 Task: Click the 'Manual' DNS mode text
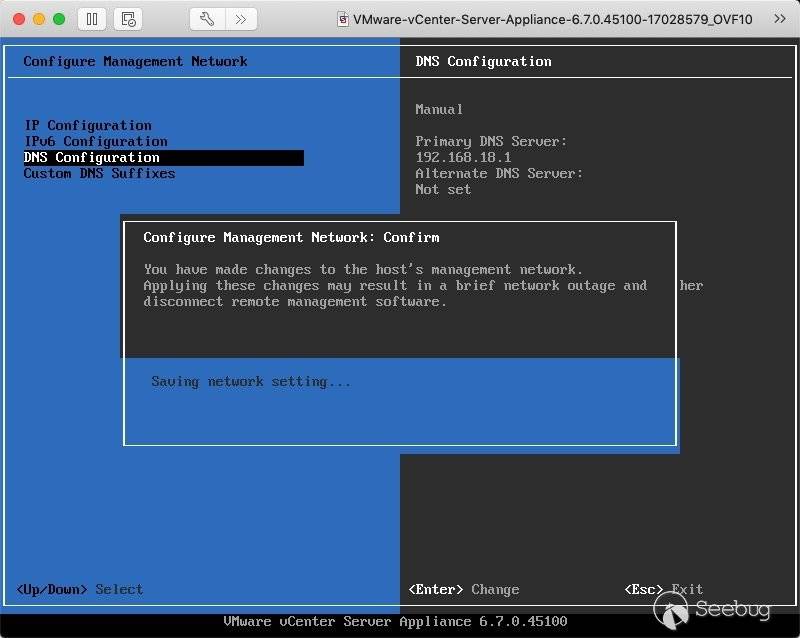439,109
